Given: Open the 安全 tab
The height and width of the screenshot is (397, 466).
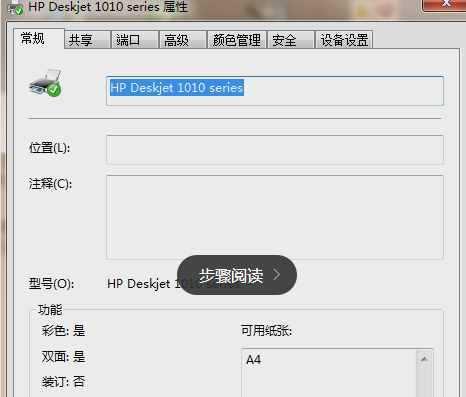Looking at the screenshot, I should [291, 40].
